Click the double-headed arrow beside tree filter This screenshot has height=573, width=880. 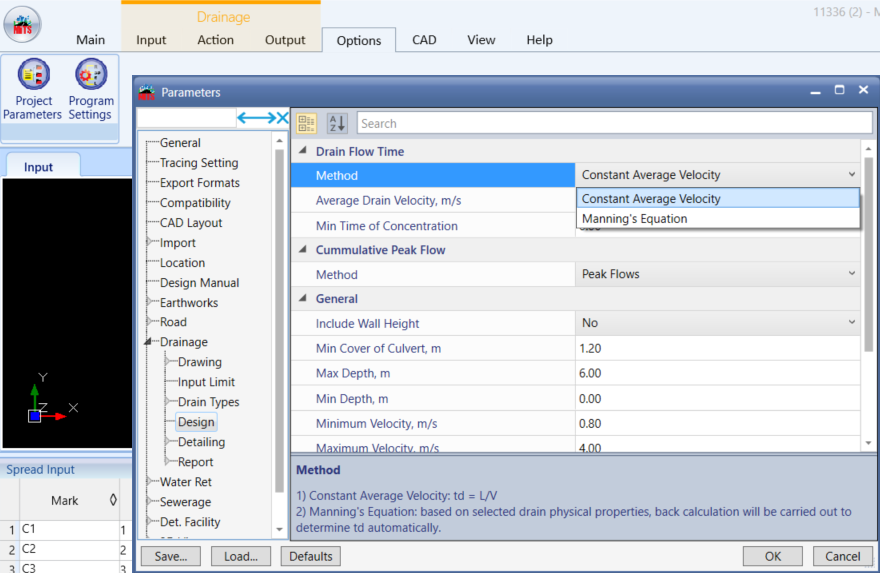point(256,118)
